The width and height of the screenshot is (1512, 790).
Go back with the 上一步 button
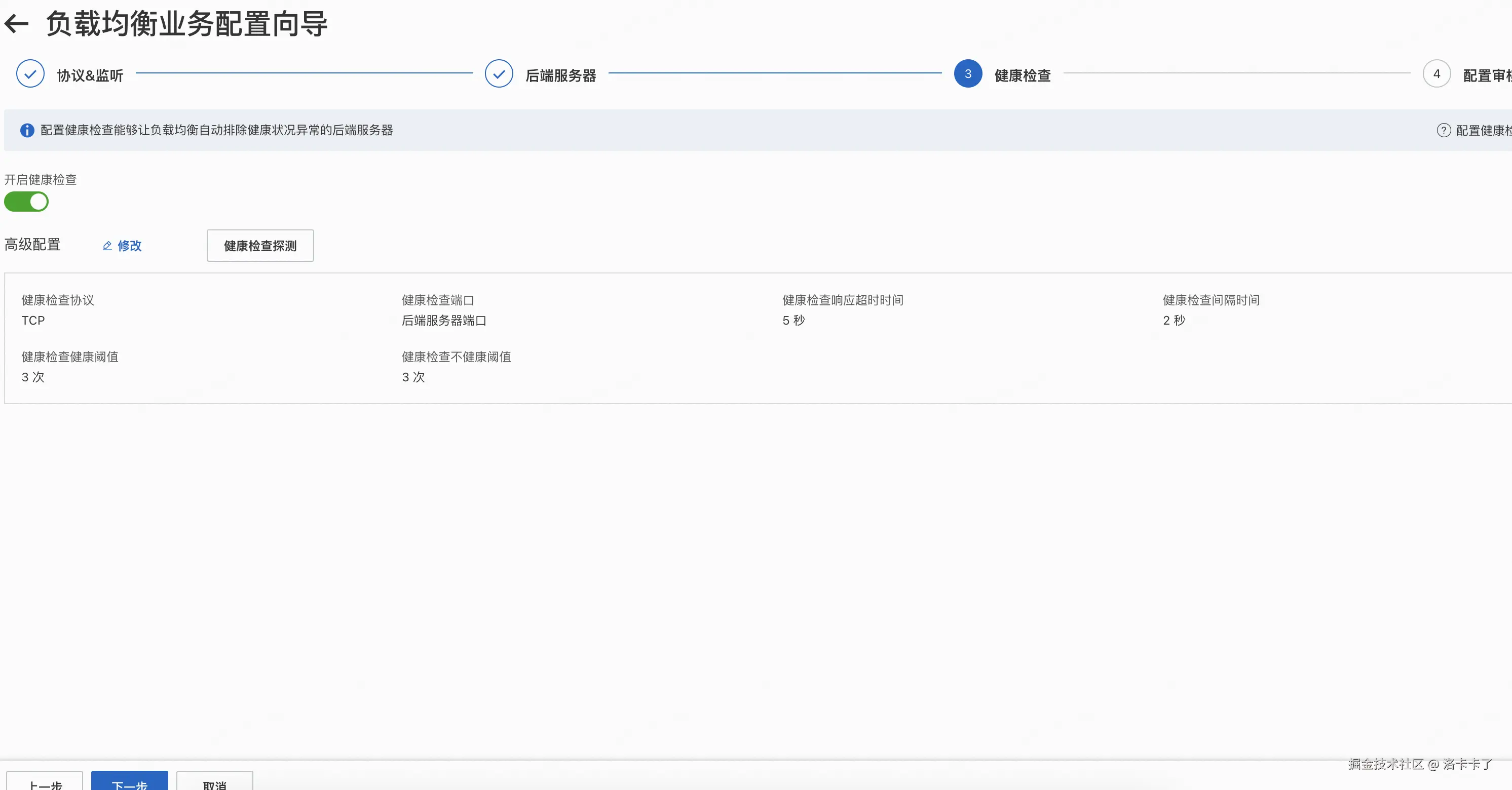pyautogui.click(x=45, y=783)
